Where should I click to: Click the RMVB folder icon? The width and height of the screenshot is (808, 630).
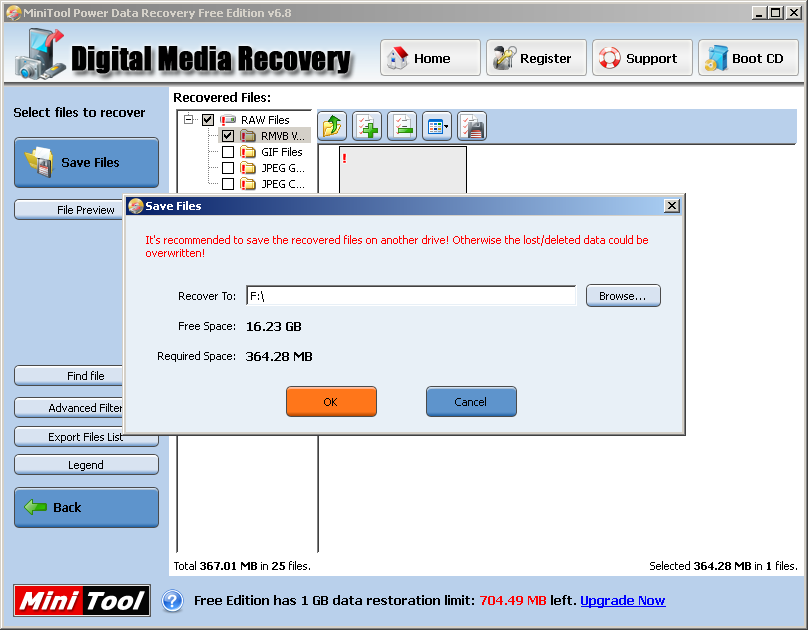pyautogui.click(x=248, y=136)
